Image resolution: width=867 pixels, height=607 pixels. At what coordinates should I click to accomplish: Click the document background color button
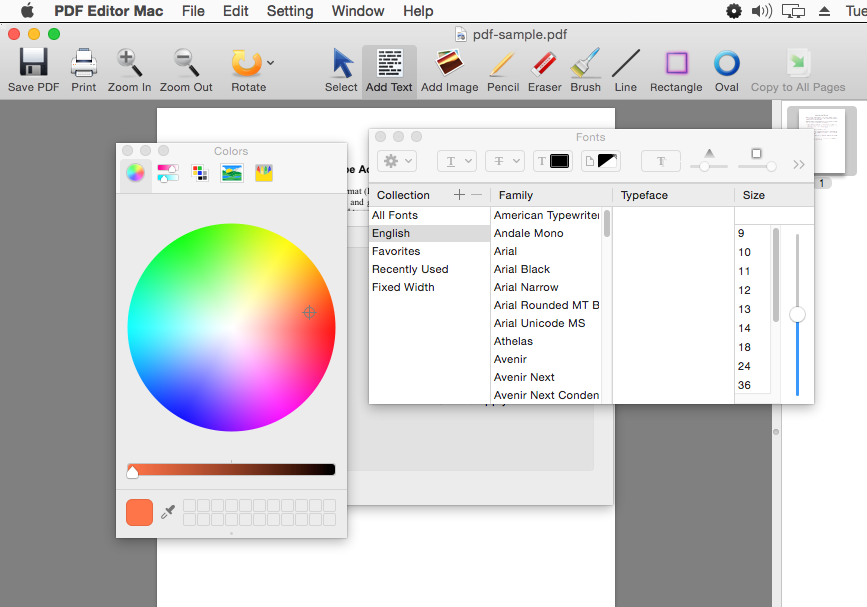[601, 161]
